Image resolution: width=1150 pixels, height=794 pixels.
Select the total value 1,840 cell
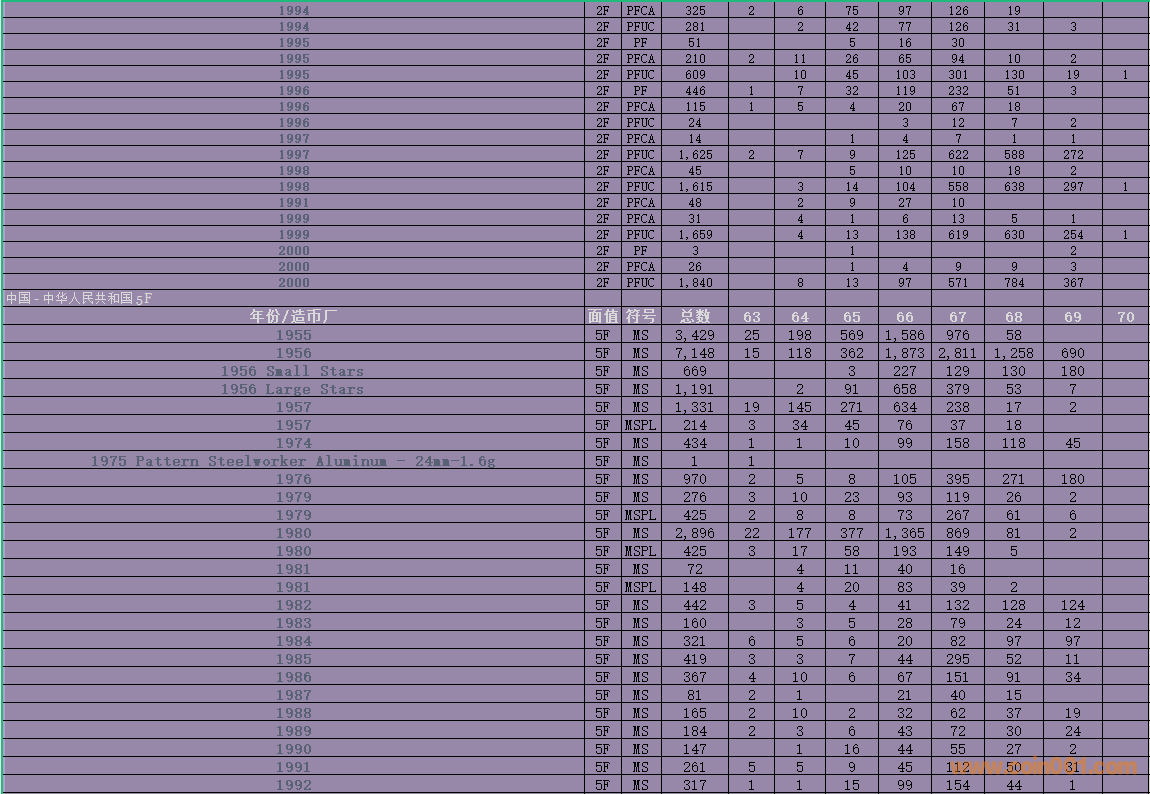coord(694,283)
